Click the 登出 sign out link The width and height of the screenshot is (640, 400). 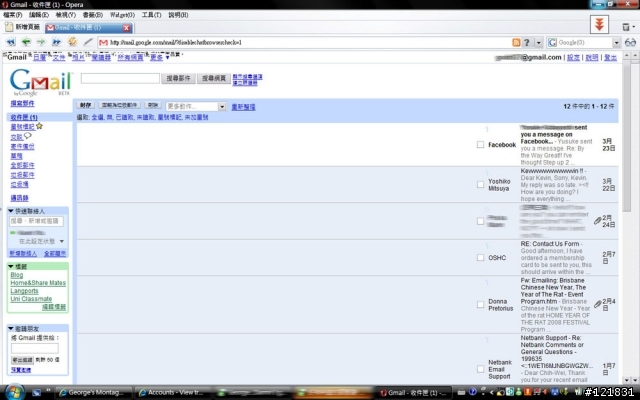point(610,58)
